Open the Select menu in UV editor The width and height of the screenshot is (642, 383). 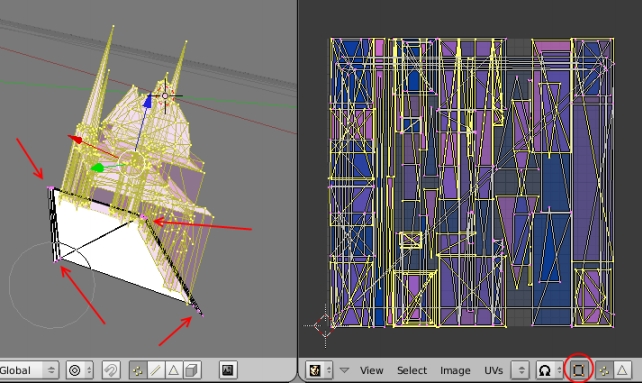tap(411, 370)
